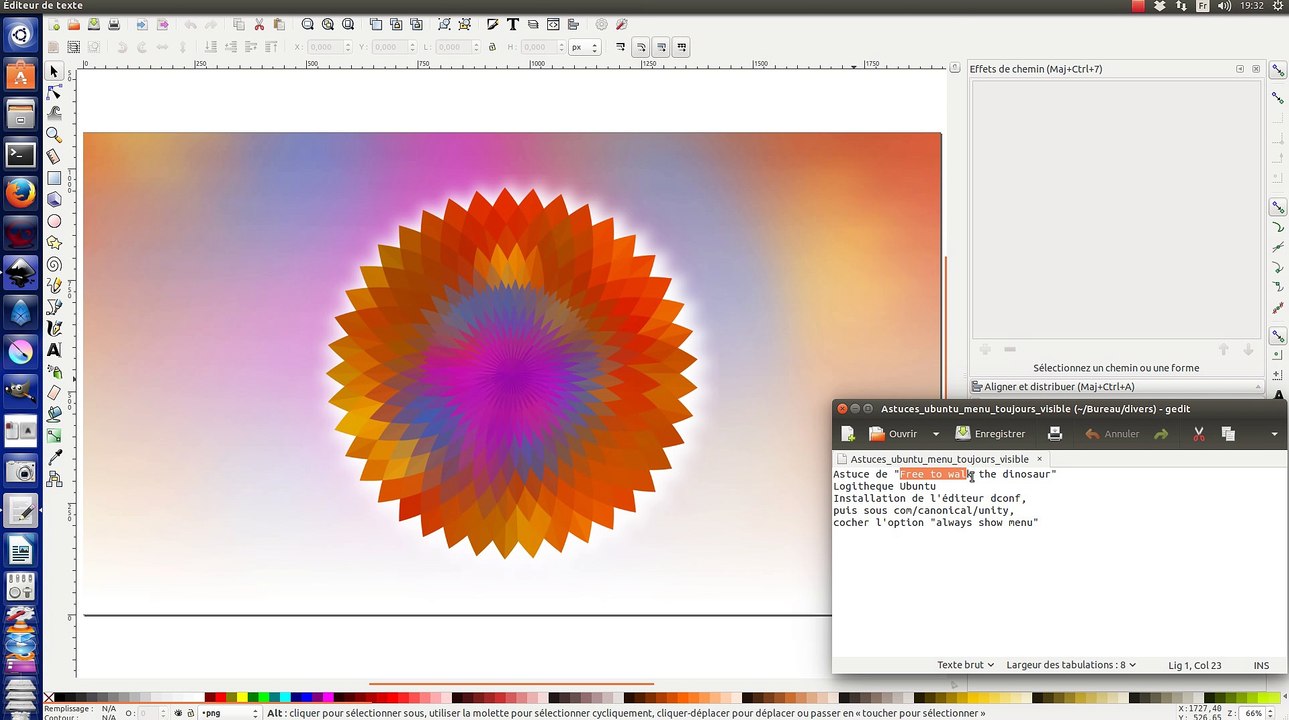Open gedit's toolbar overflow menu arrow
Screen dimensions: 1289x720
coord(1274,434)
